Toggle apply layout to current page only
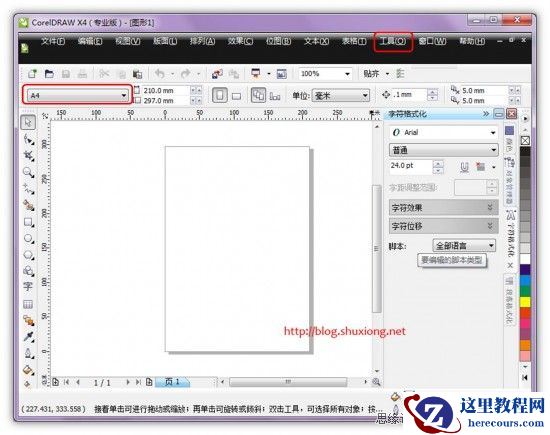Screen dimensions: 550x435 tap(275, 96)
